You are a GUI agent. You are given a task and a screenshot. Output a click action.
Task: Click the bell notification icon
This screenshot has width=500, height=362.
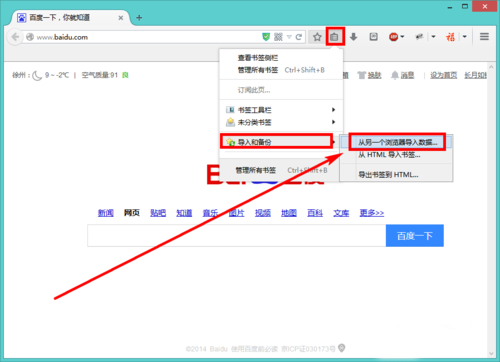395,75
